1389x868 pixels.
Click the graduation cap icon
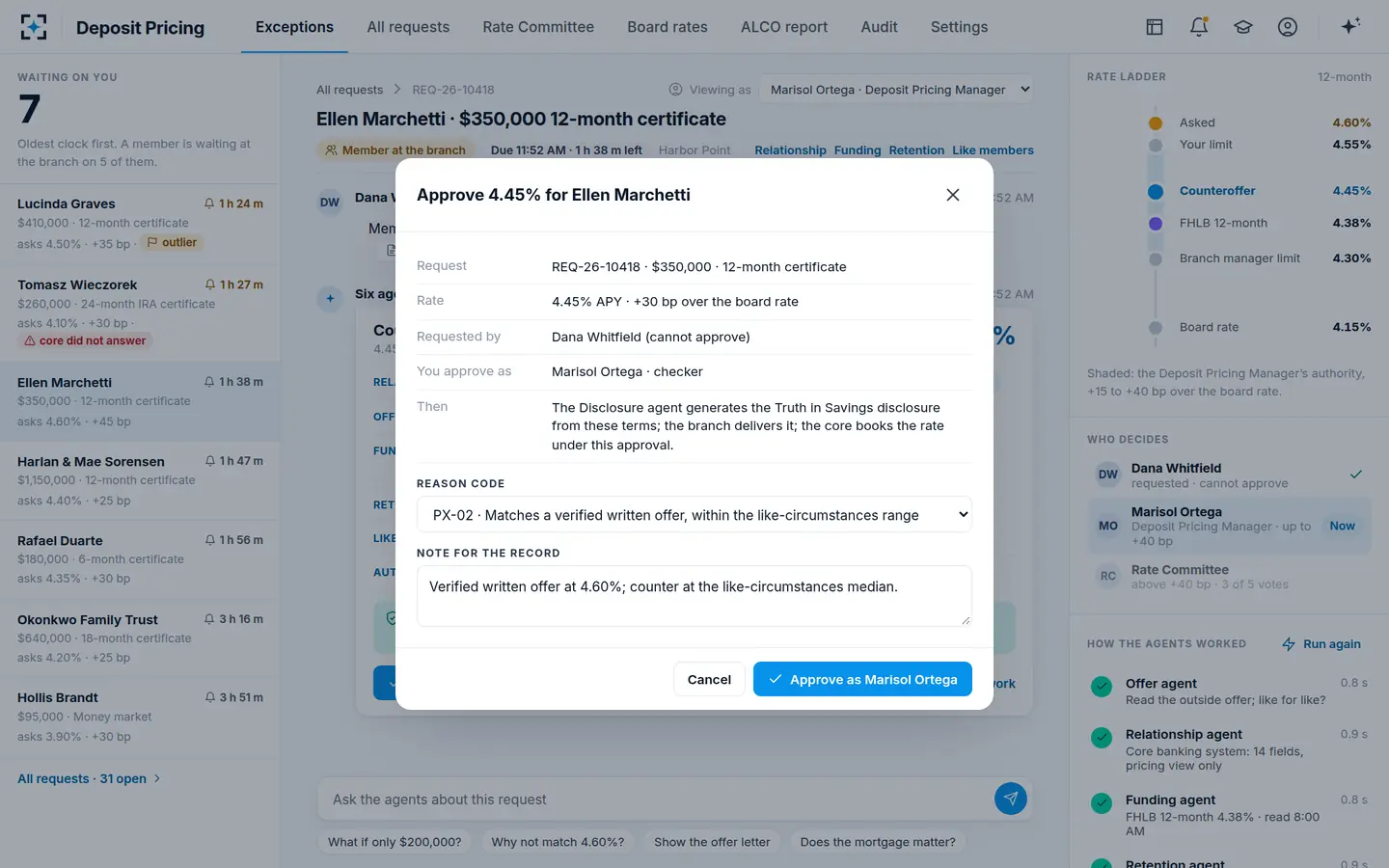tap(1243, 27)
